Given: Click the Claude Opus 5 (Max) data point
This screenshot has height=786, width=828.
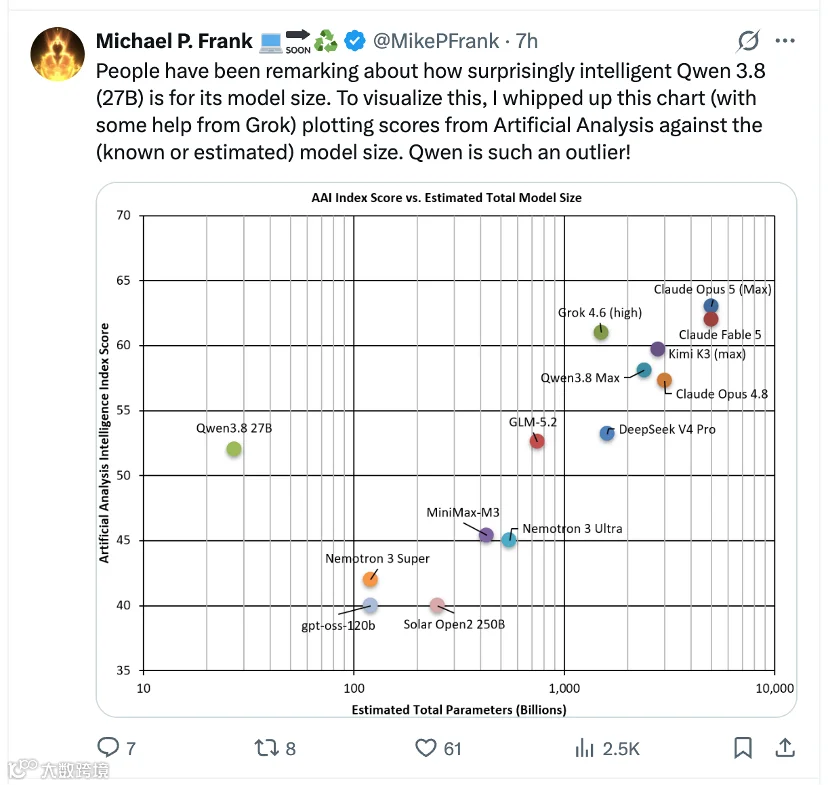Looking at the screenshot, I should tap(711, 306).
